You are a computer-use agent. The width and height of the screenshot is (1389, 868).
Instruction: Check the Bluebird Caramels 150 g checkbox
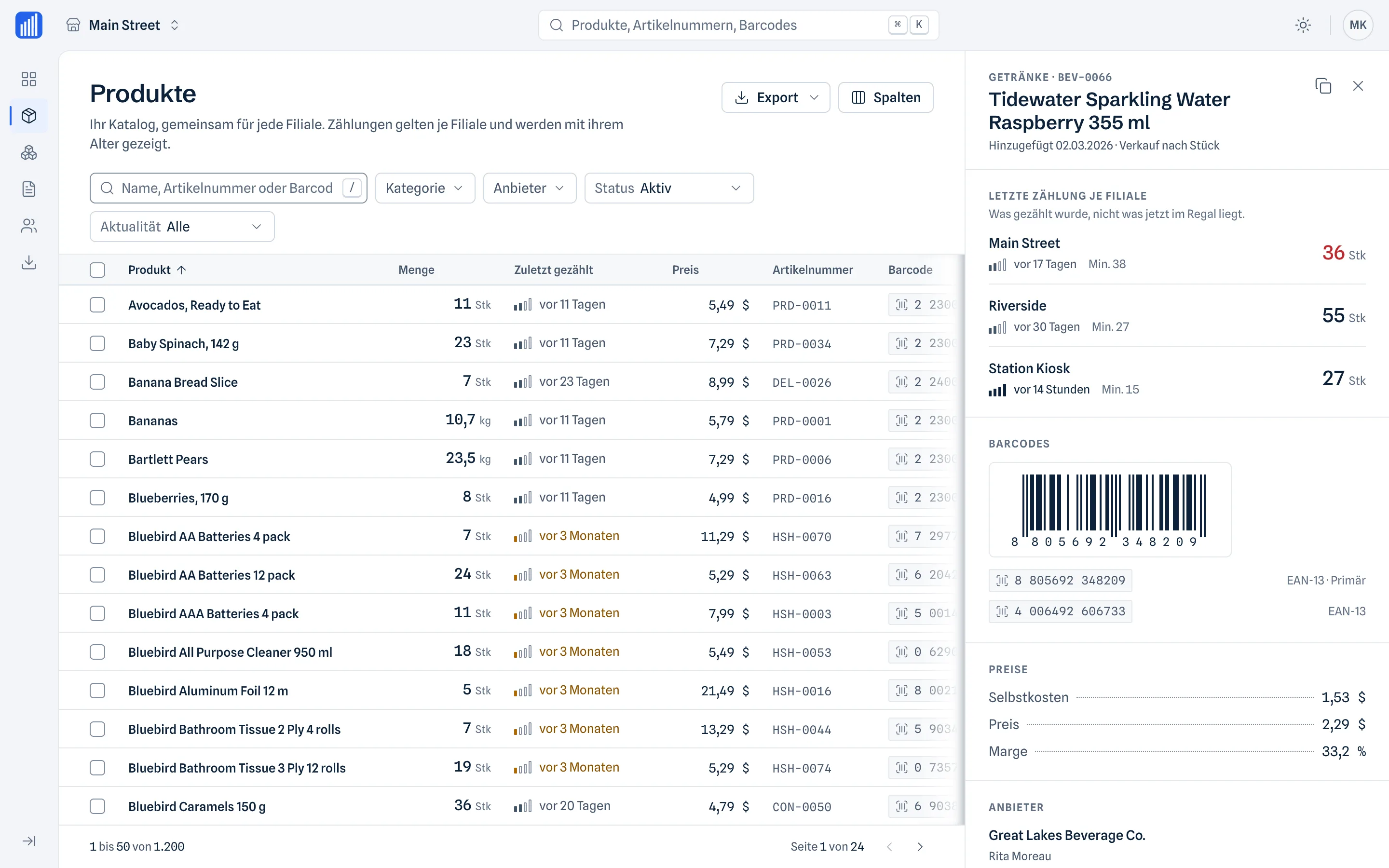[x=97, y=806]
